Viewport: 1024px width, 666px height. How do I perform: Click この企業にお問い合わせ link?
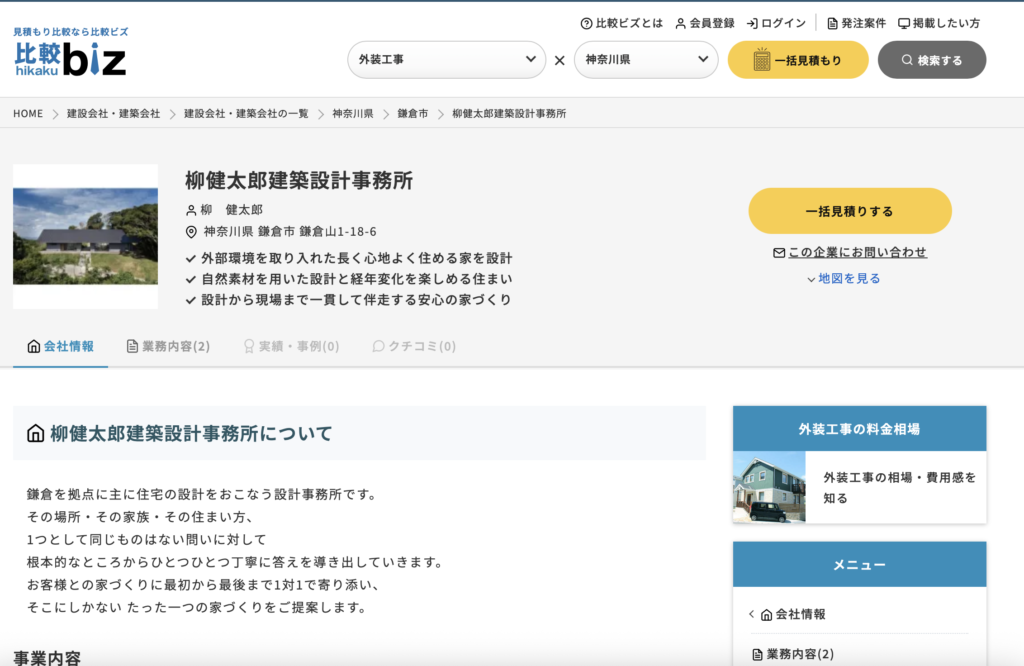coord(849,252)
